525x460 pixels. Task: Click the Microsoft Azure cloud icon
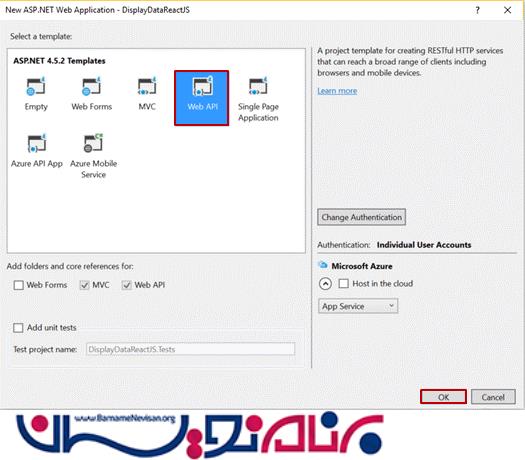[x=322, y=265]
